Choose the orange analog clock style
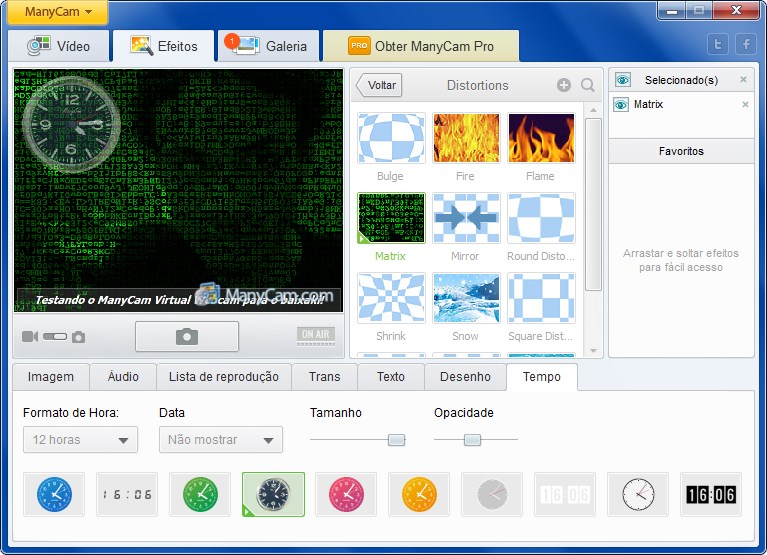The image size is (767, 555). (x=419, y=494)
